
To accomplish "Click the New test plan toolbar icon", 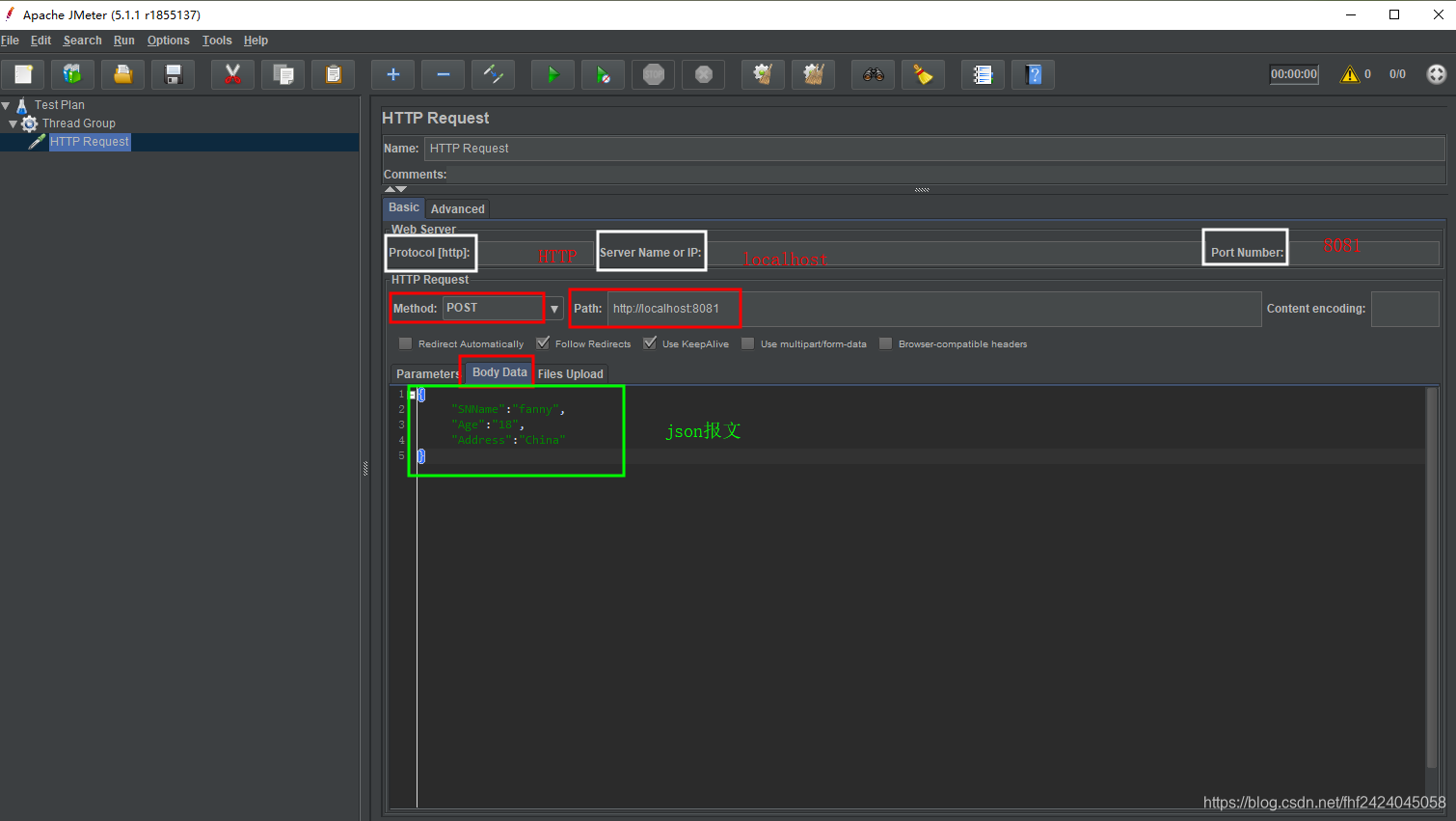I will (x=23, y=74).
